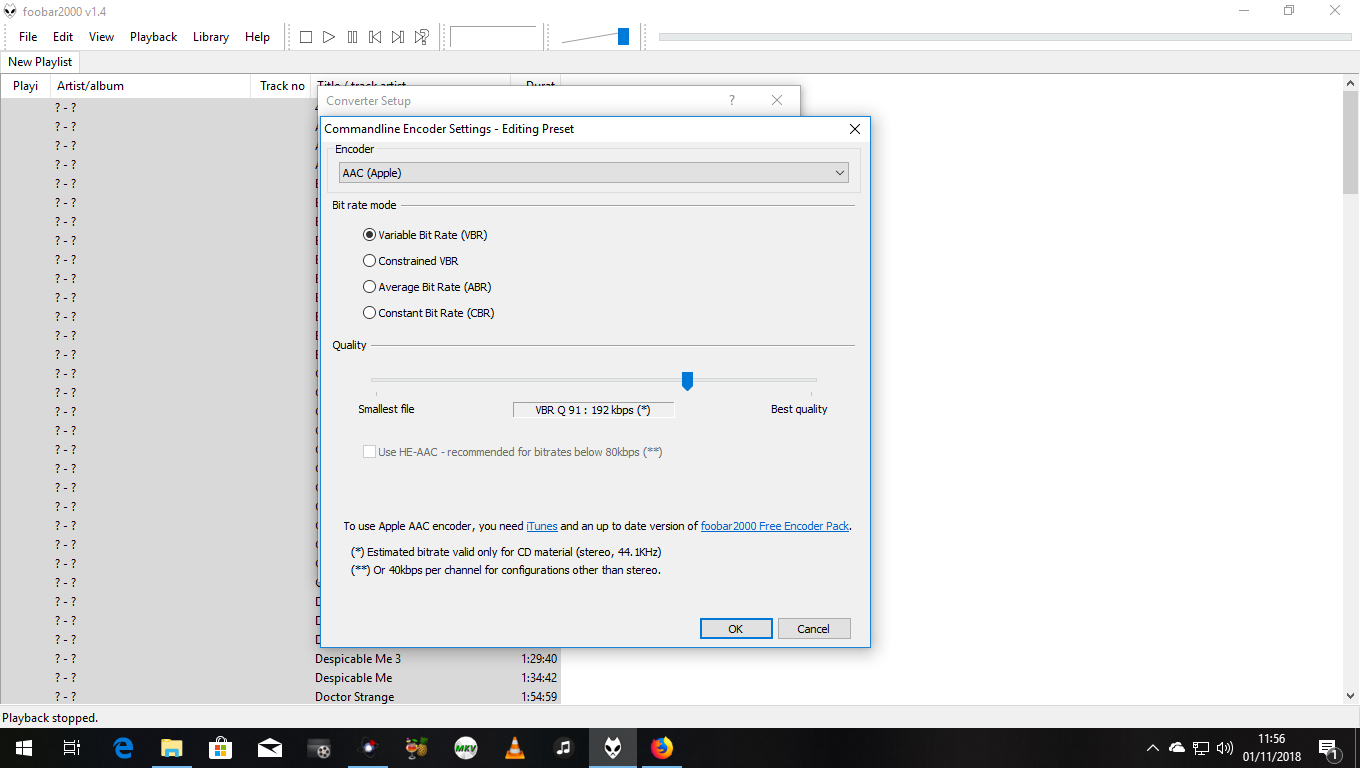Click the Playback stopped status bar text
This screenshot has width=1360, height=768.
(x=50, y=718)
